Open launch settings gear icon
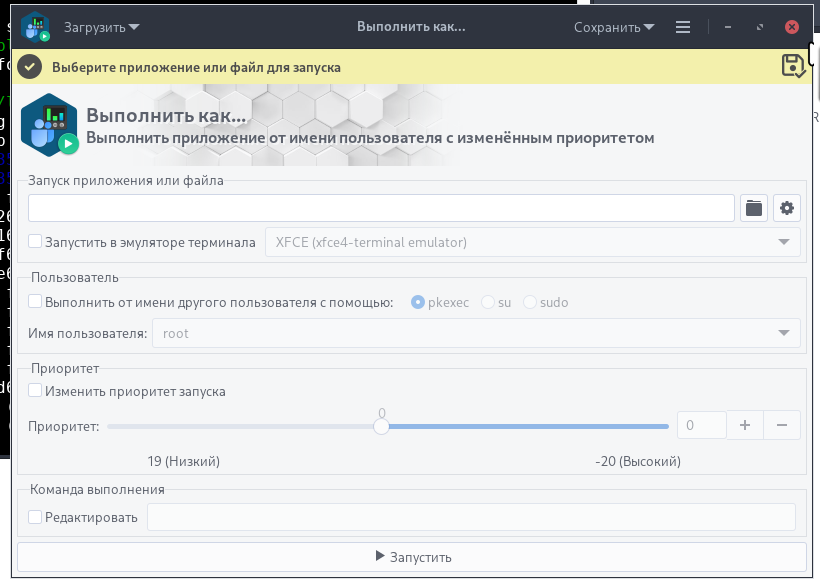 pos(787,208)
